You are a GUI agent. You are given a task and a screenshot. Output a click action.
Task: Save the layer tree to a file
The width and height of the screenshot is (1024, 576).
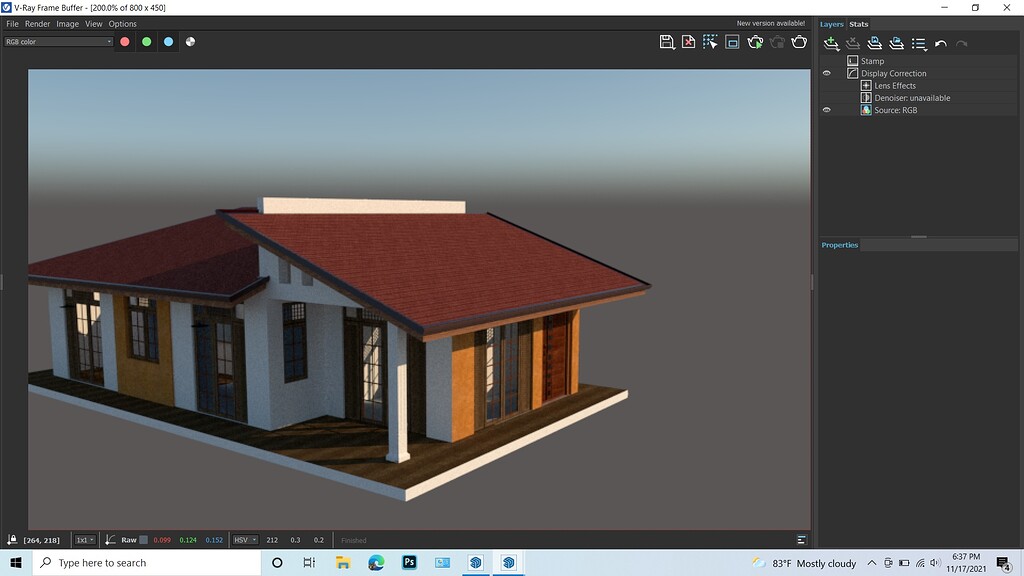click(x=875, y=43)
